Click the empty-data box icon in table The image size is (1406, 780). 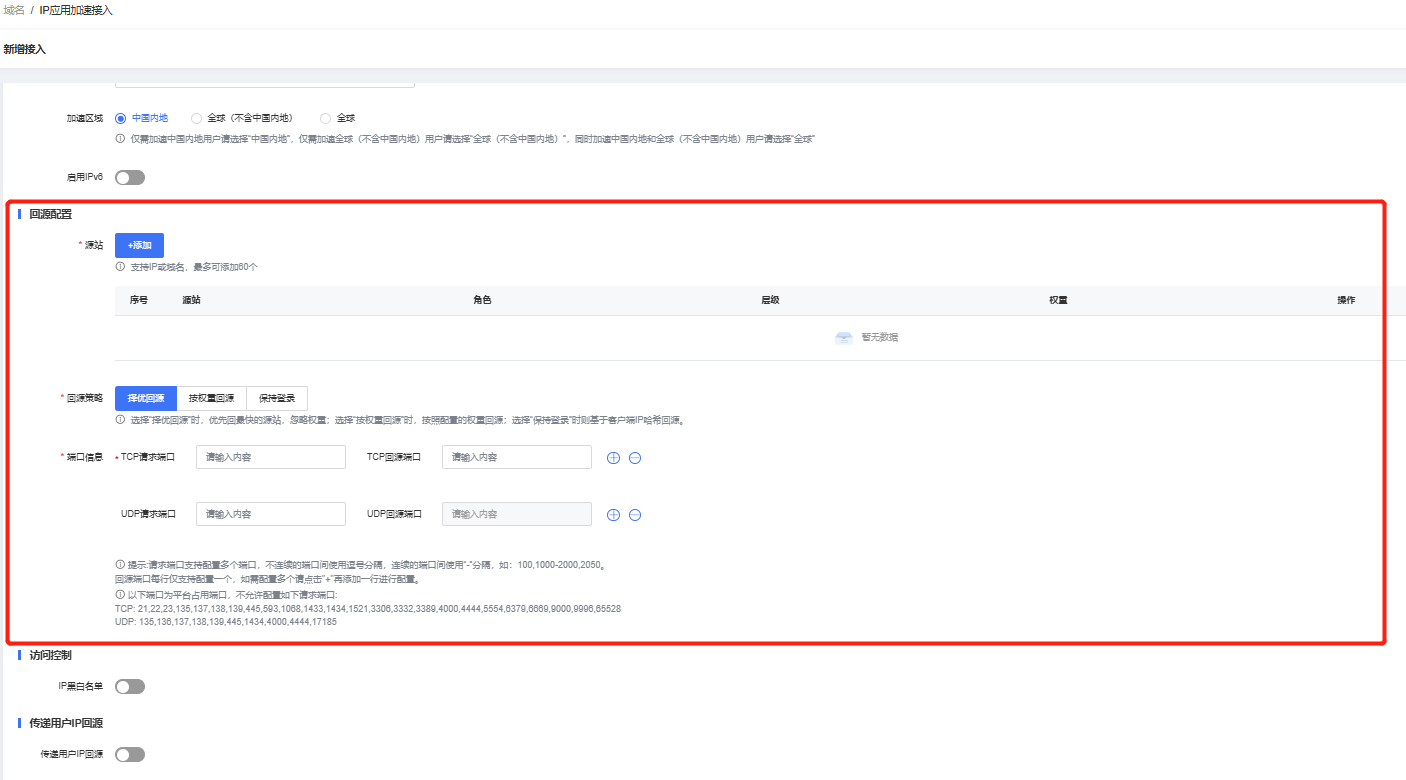coord(844,338)
